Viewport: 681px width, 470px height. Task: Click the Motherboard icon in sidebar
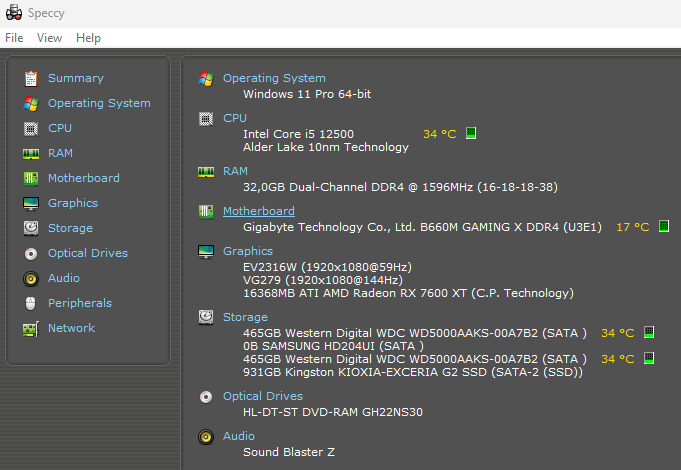click(x=31, y=179)
